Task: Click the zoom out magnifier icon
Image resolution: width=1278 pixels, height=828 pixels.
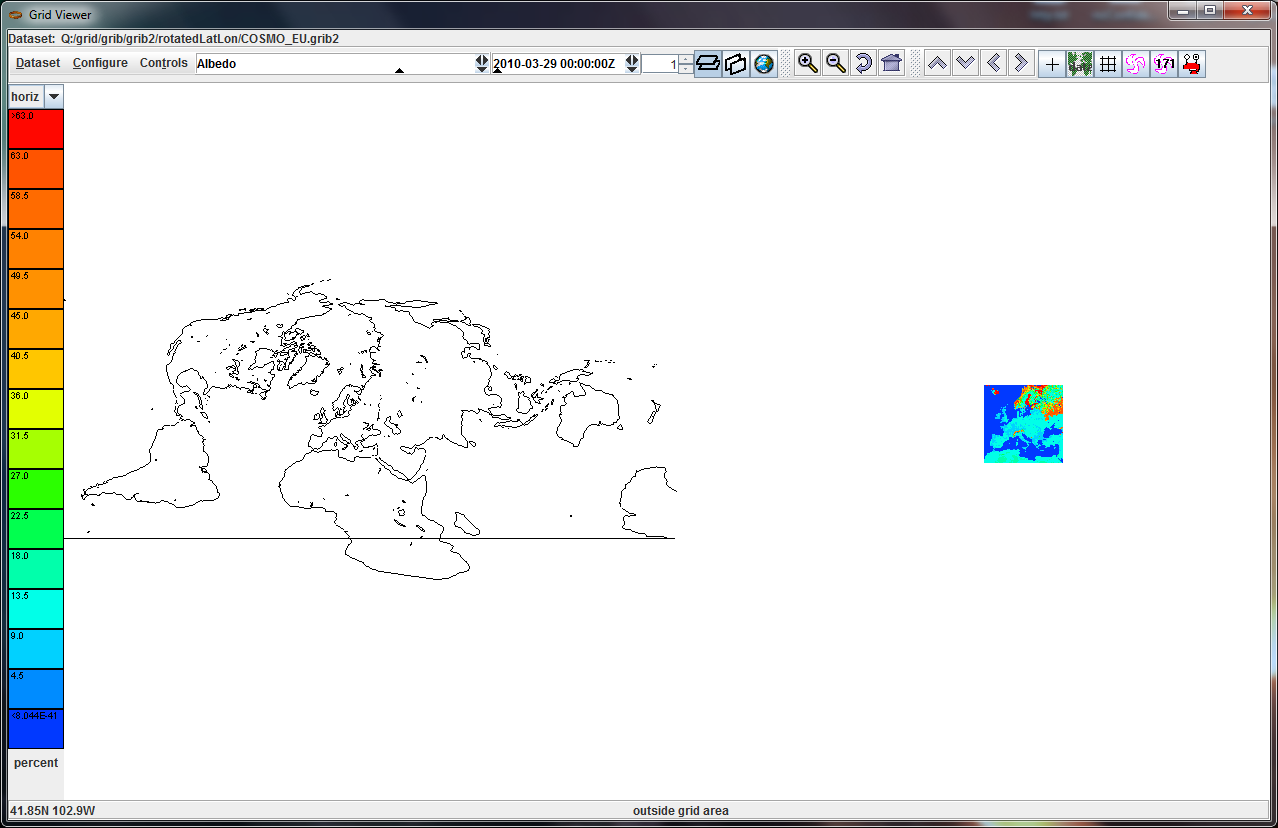Action: pos(836,64)
